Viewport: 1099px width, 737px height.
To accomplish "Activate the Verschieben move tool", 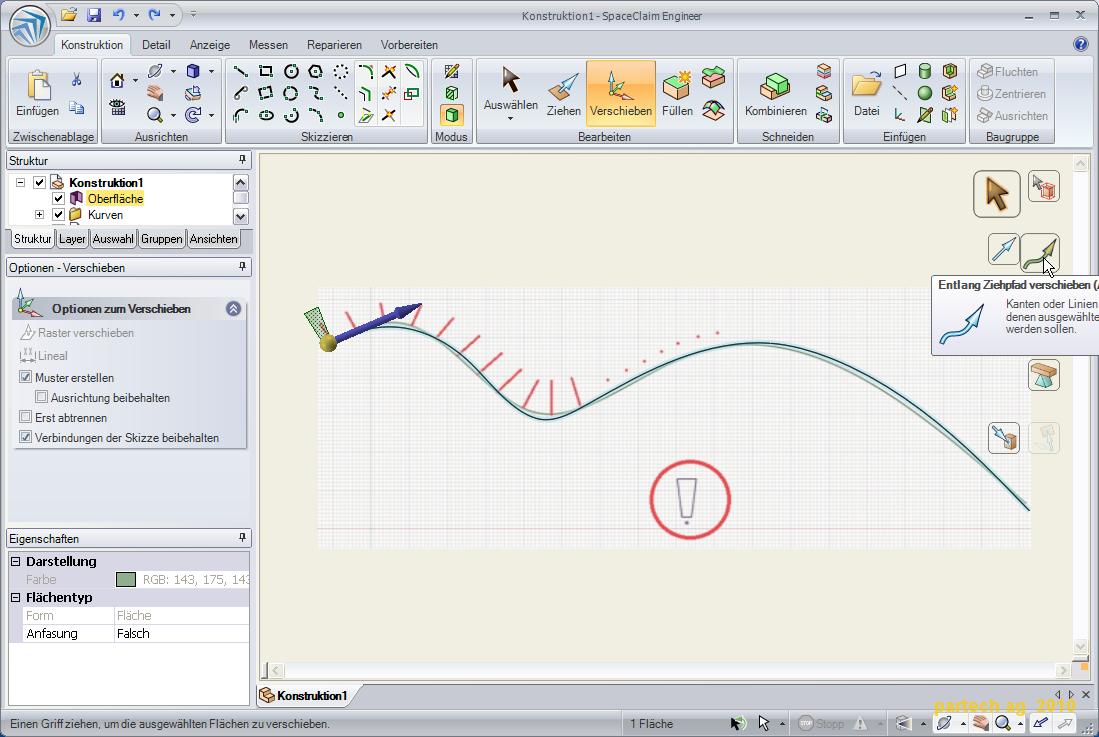I will click(620, 94).
